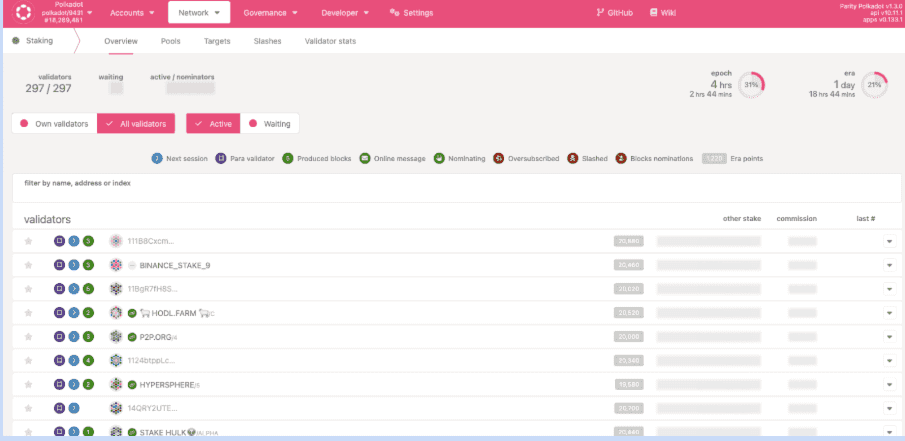Viewport: 905px width, 441px height.
Task: Expand the BINANCE_STAKE_9 row details arrow
Action: [x=888, y=265]
